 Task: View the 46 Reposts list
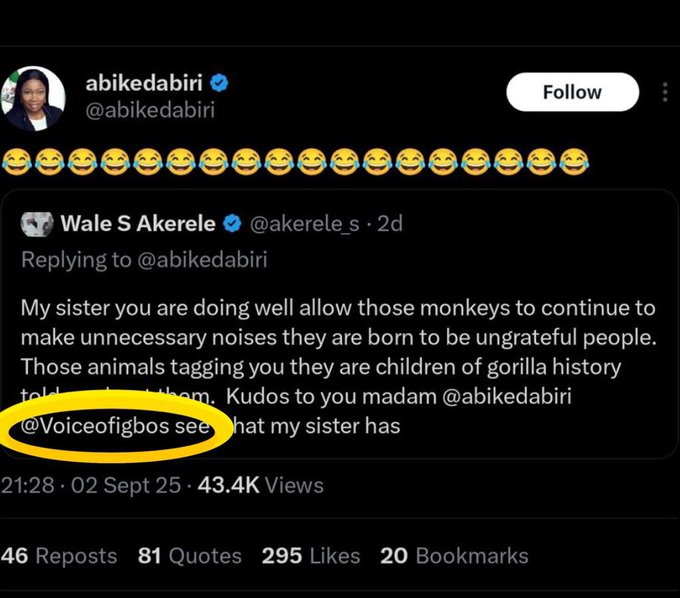(59, 556)
